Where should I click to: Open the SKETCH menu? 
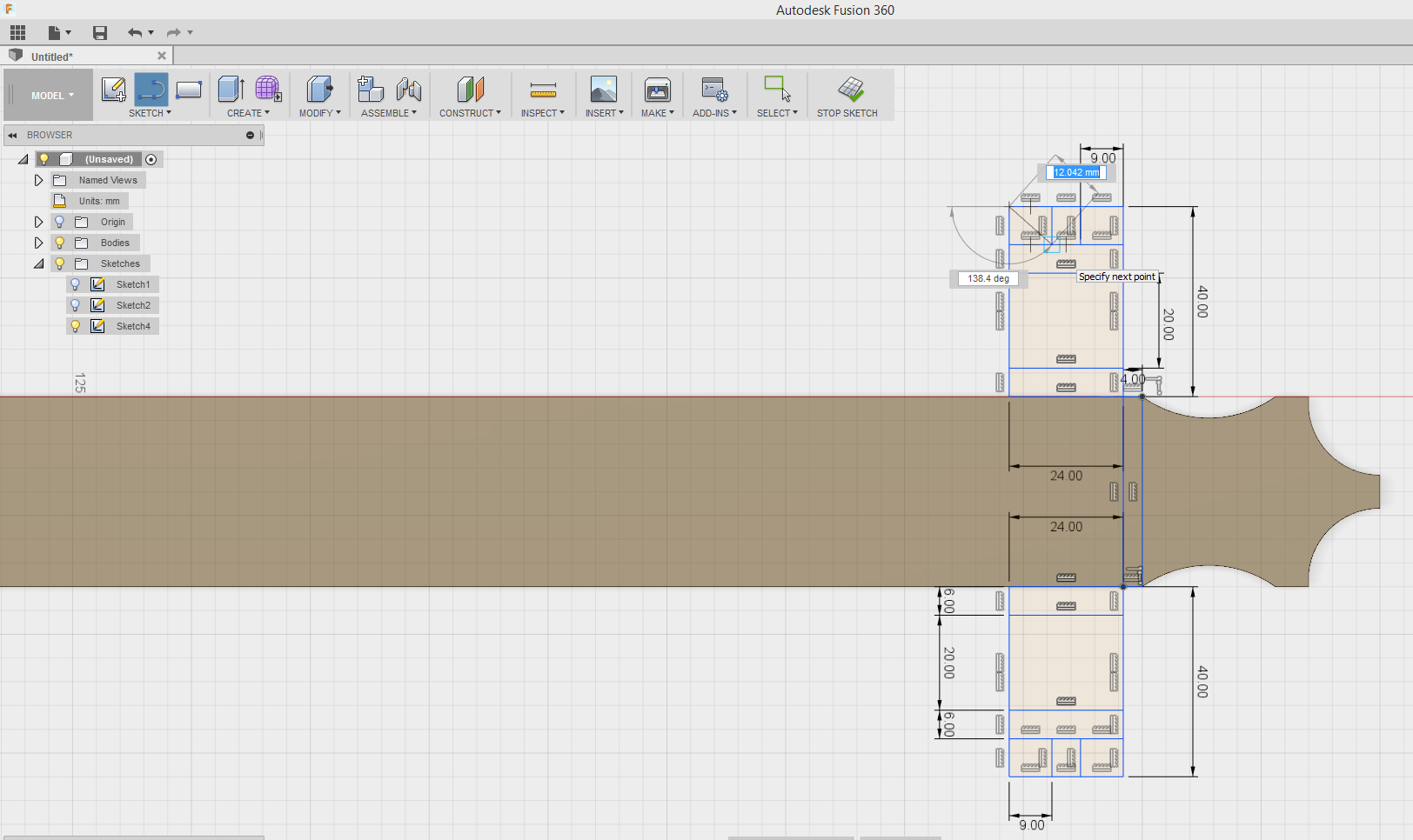(x=150, y=113)
